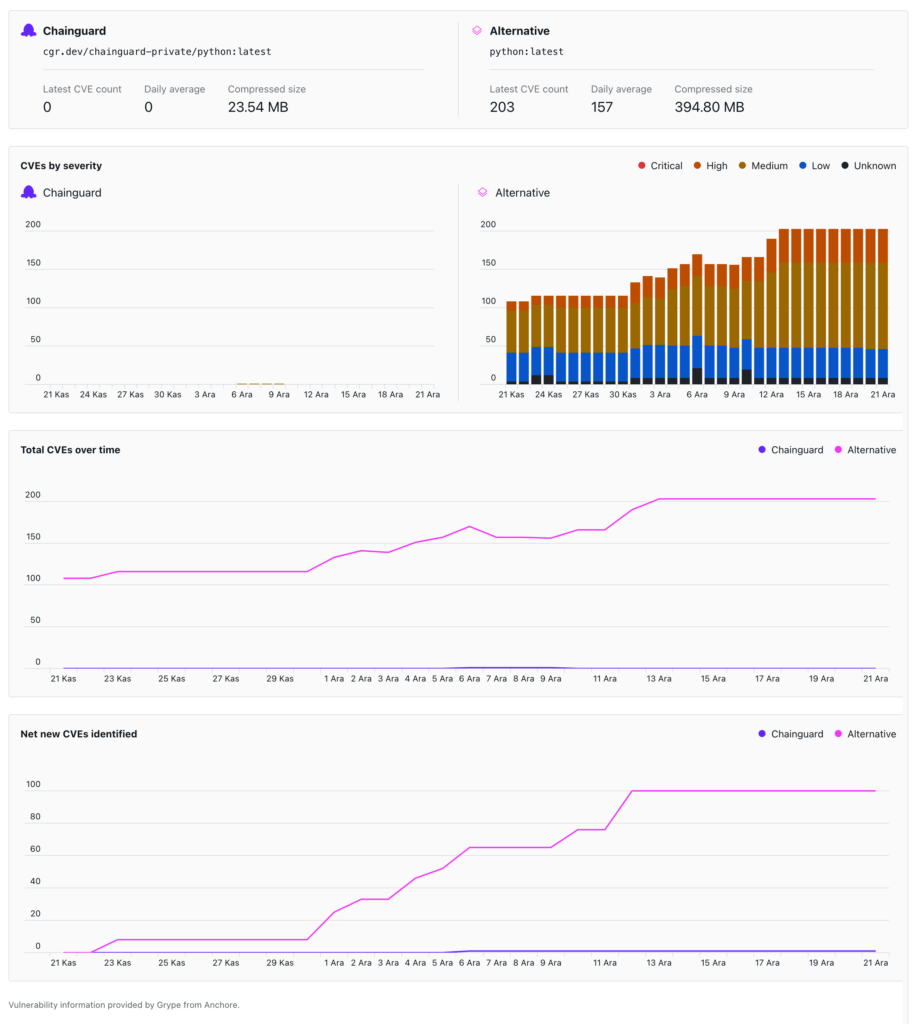Click the Net new CVEs identified heading
916x1024 pixels.
tap(79, 734)
